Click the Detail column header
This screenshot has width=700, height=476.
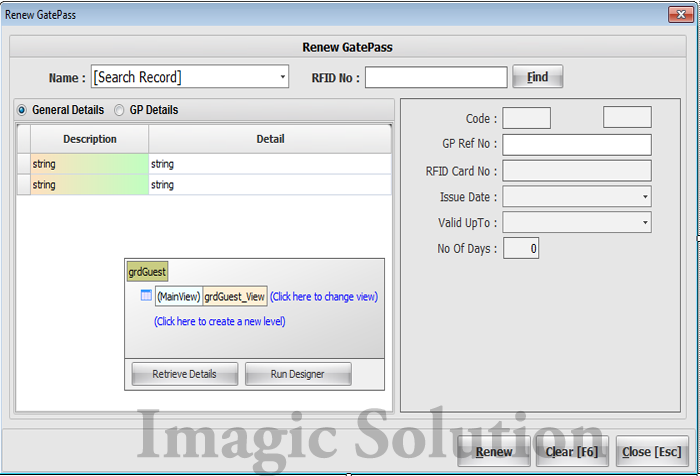click(270, 139)
